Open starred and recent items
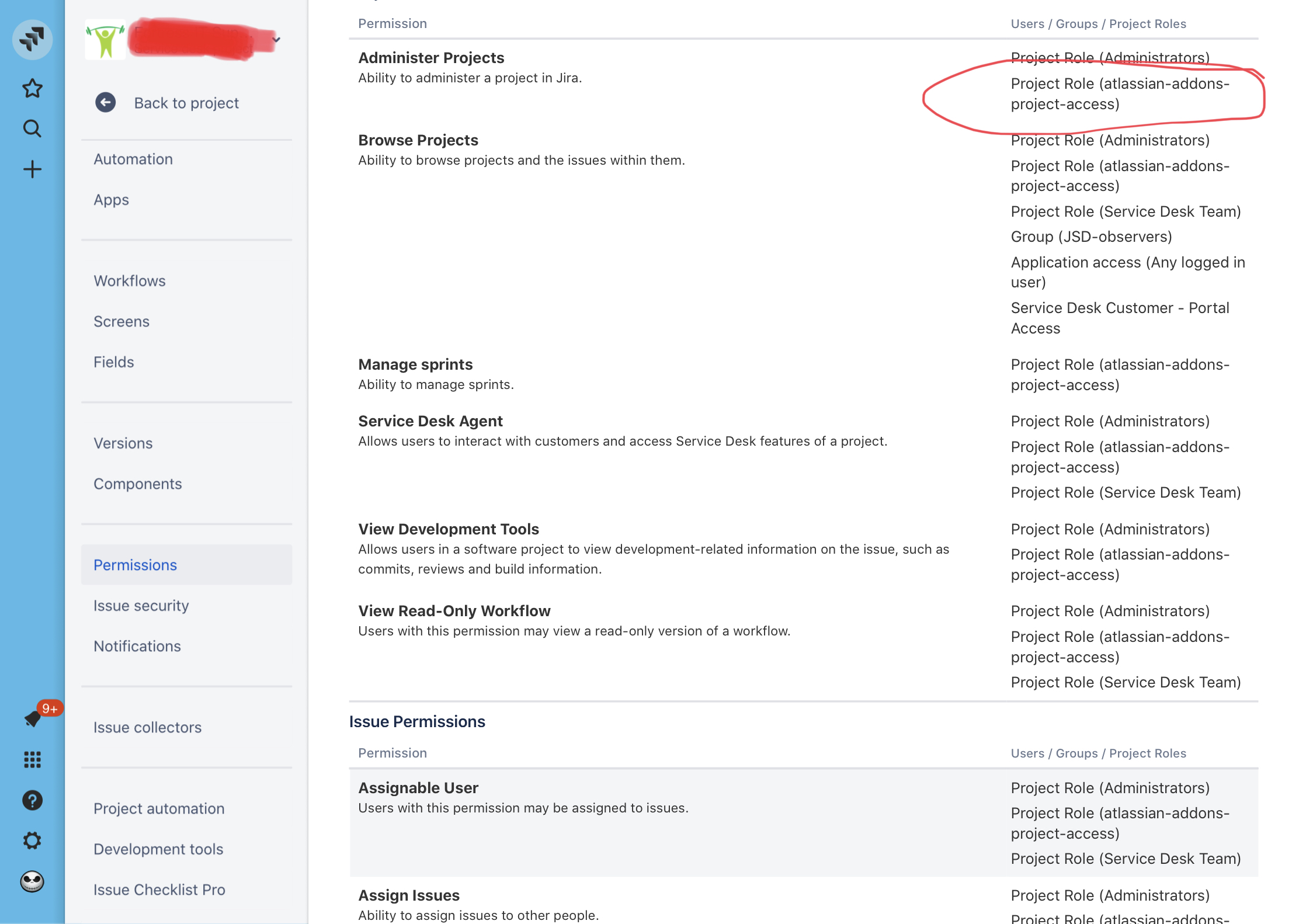This screenshot has height=924, width=1299. [x=32, y=89]
